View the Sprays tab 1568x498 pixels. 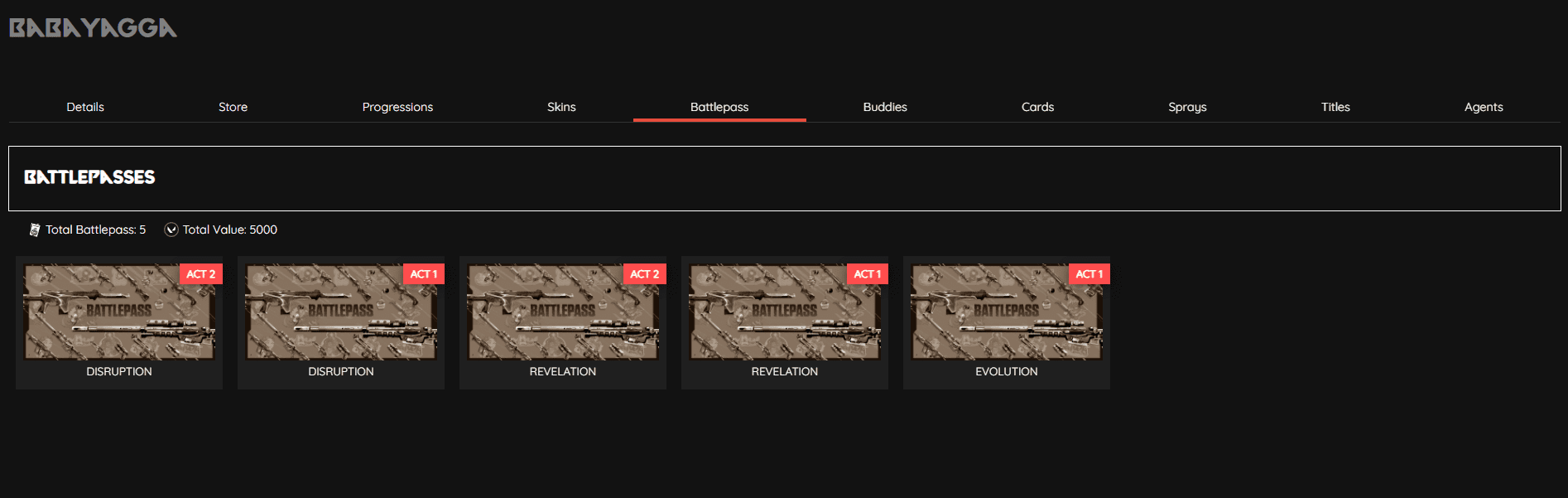click(1187, 107)
